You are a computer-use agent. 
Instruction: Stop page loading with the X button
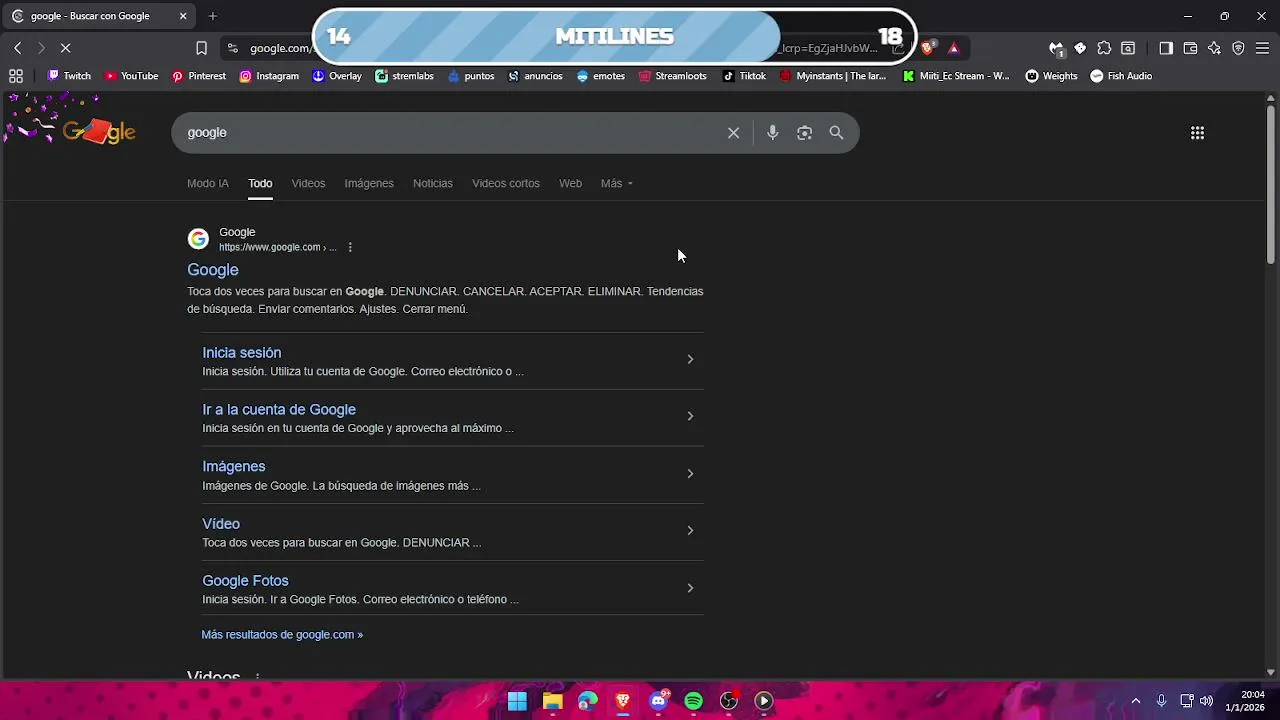[64, 48]
